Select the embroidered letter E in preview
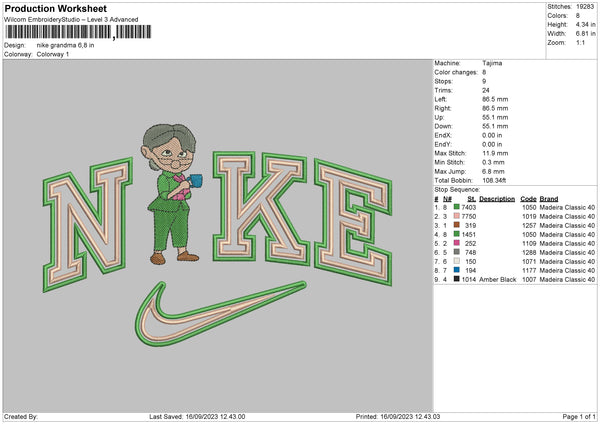 click(353, 223)
